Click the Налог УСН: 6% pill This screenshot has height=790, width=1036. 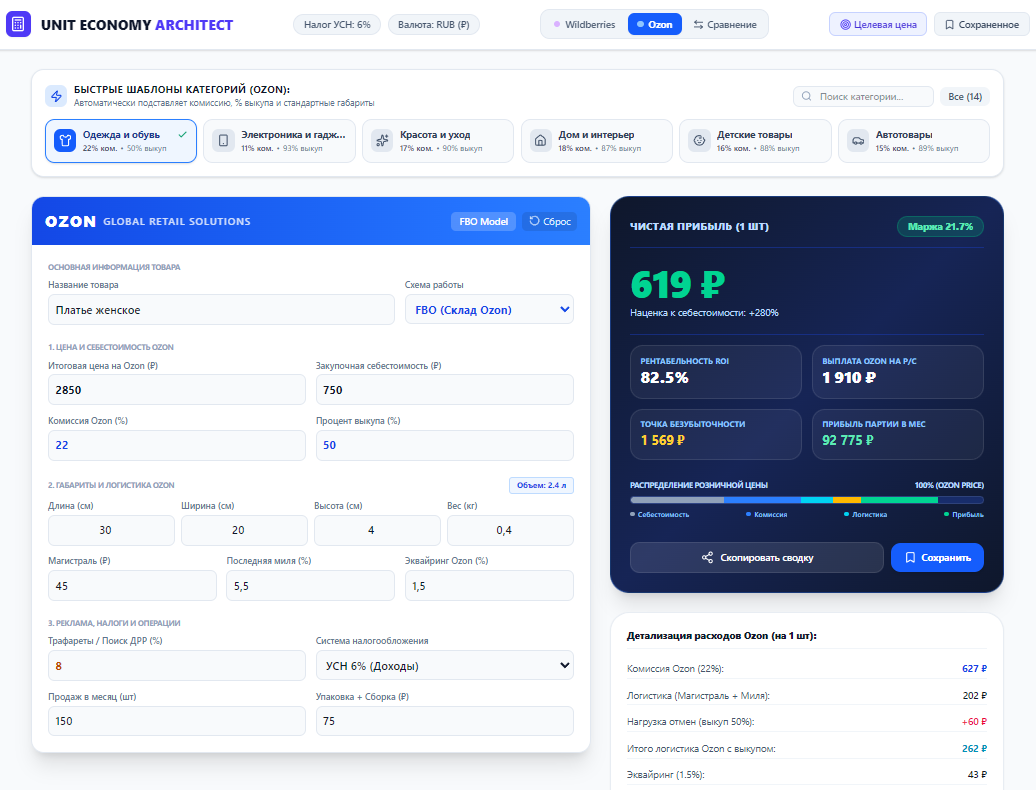click(x=337, y=24)
